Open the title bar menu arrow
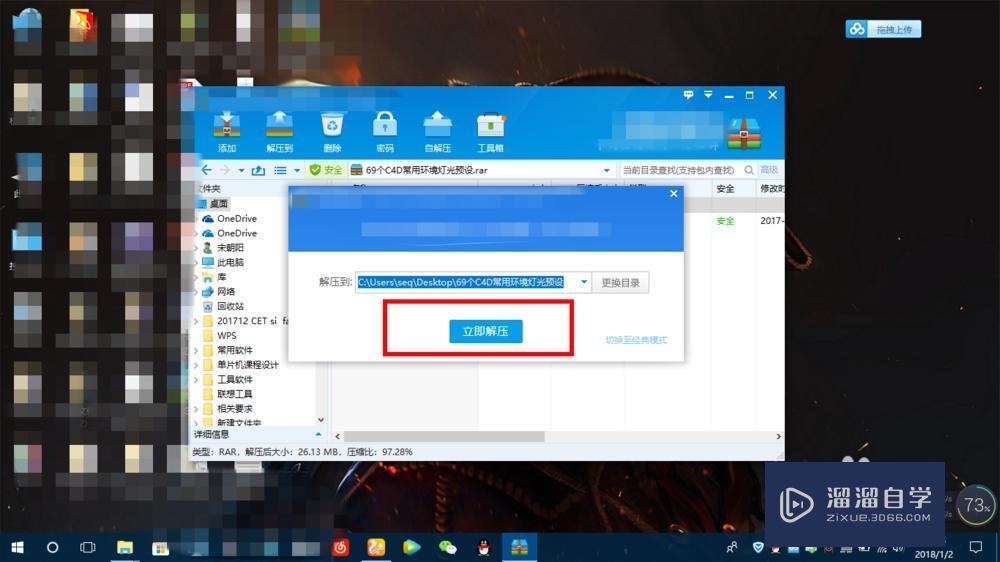1000x562 pixels. (x=709, y=95)
